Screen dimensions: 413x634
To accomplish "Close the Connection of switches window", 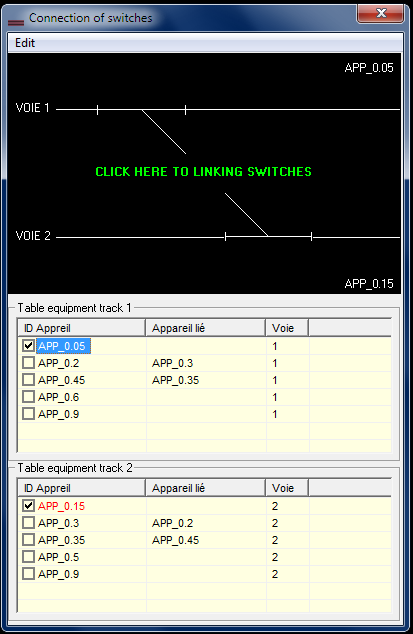I will click(381, 13).
